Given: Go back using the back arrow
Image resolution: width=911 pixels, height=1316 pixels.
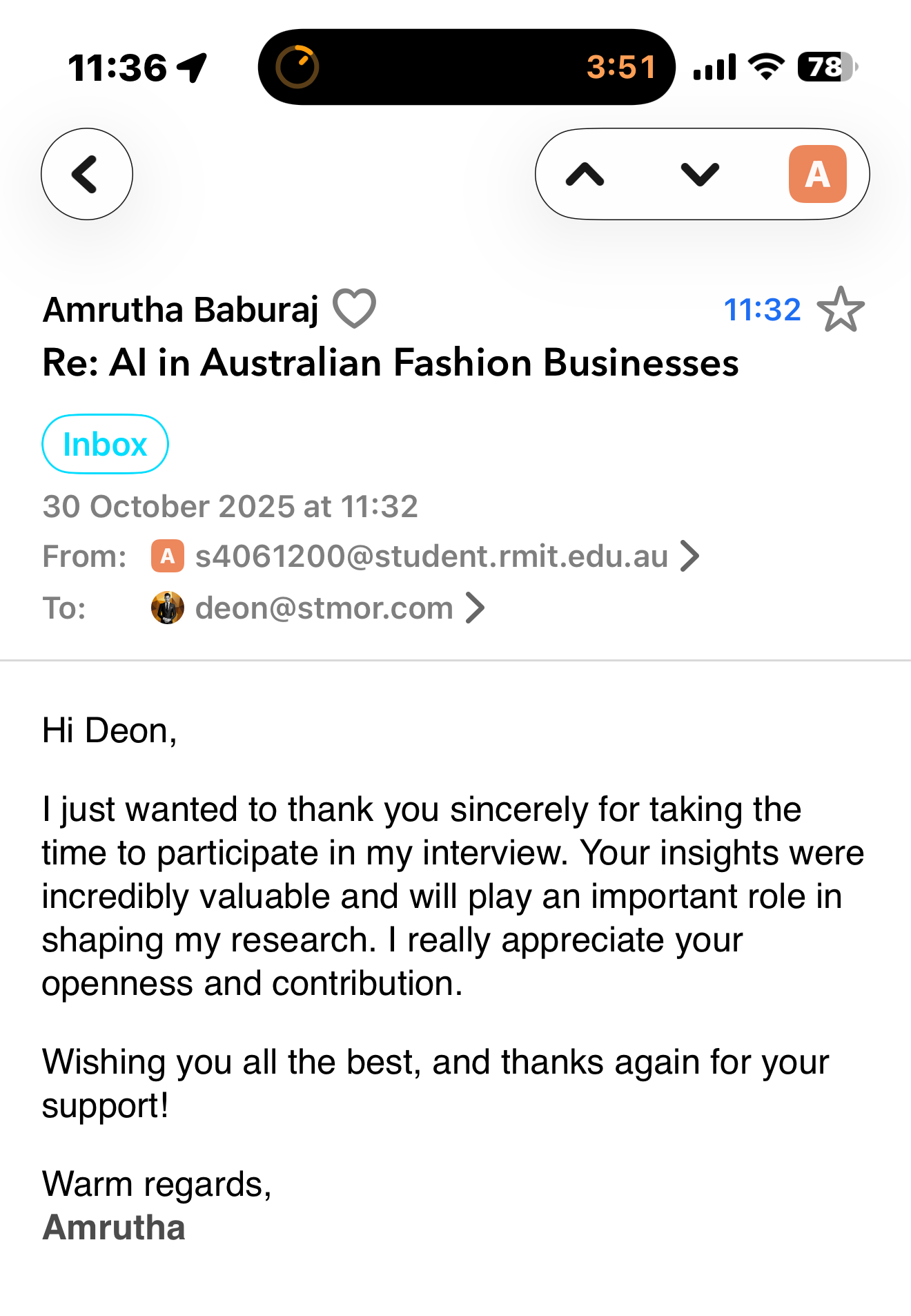Looking at the screenshot, I should (x=87, y=174).
